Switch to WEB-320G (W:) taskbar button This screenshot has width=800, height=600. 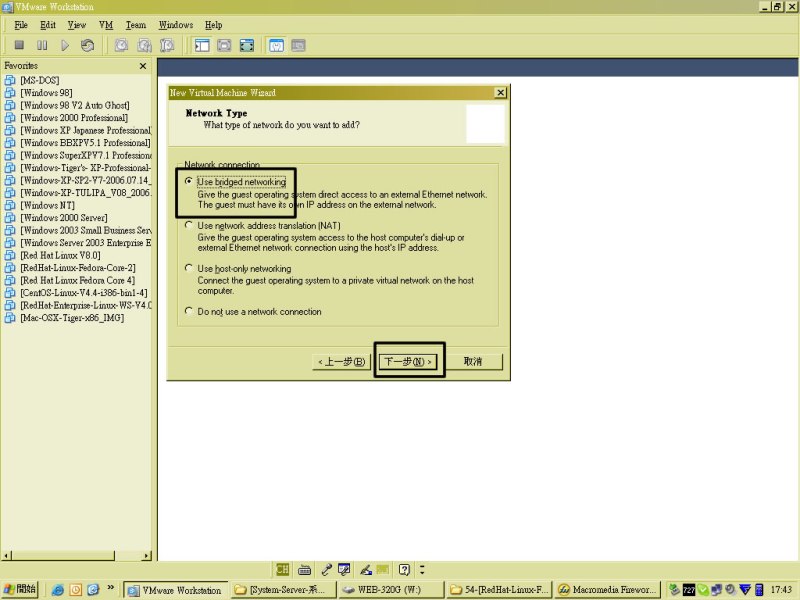pyautogui.click(x=390, y=590)
